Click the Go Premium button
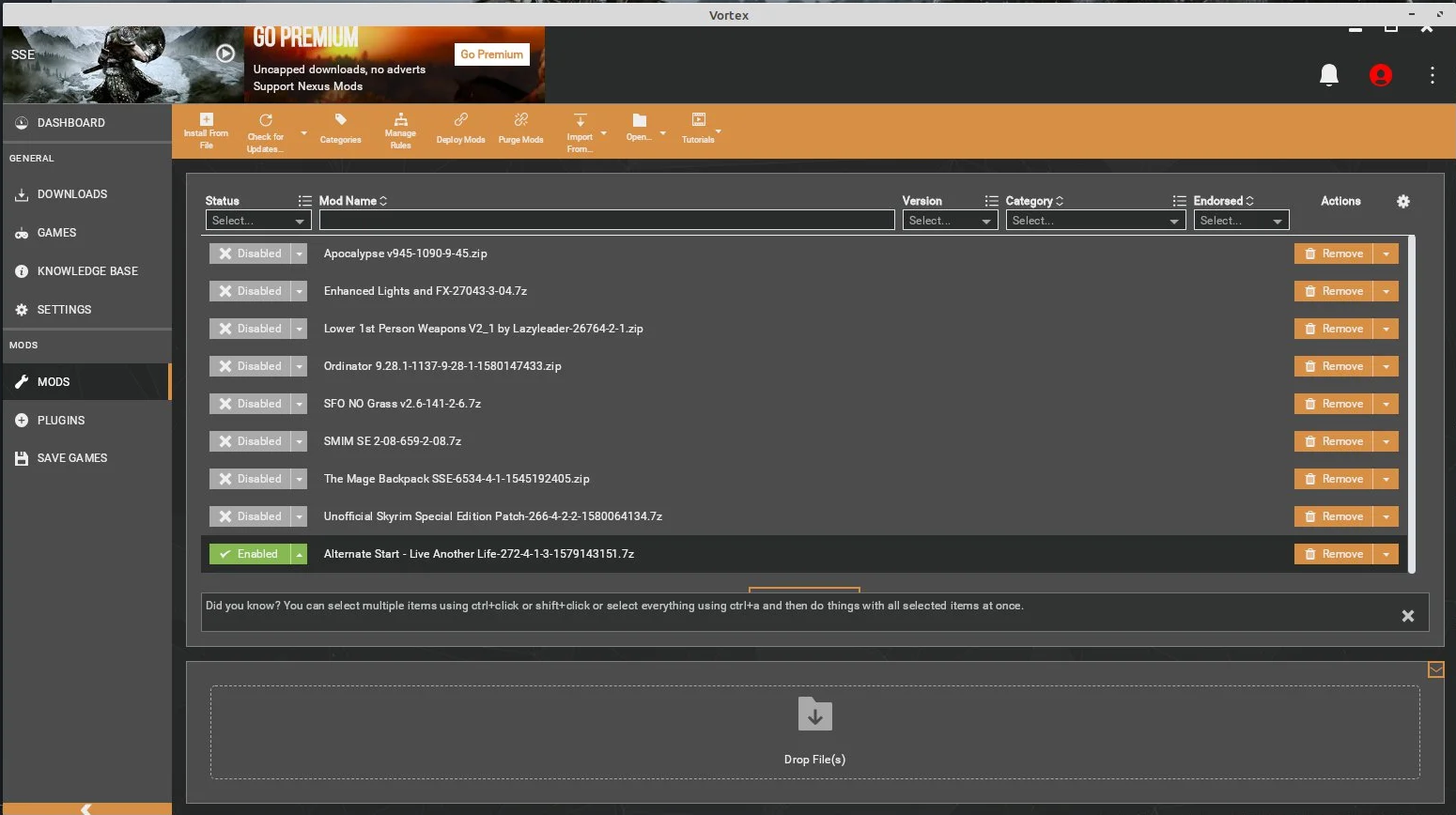Image resolution: width=1456 pixels, height=815 pixels. 491,54
